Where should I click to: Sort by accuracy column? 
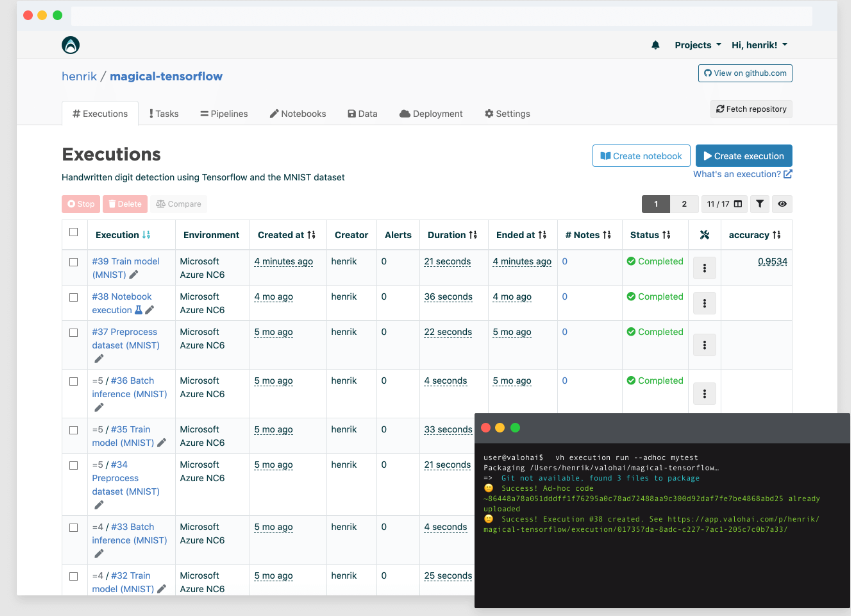pyautogui.click(x=754, y=235)
